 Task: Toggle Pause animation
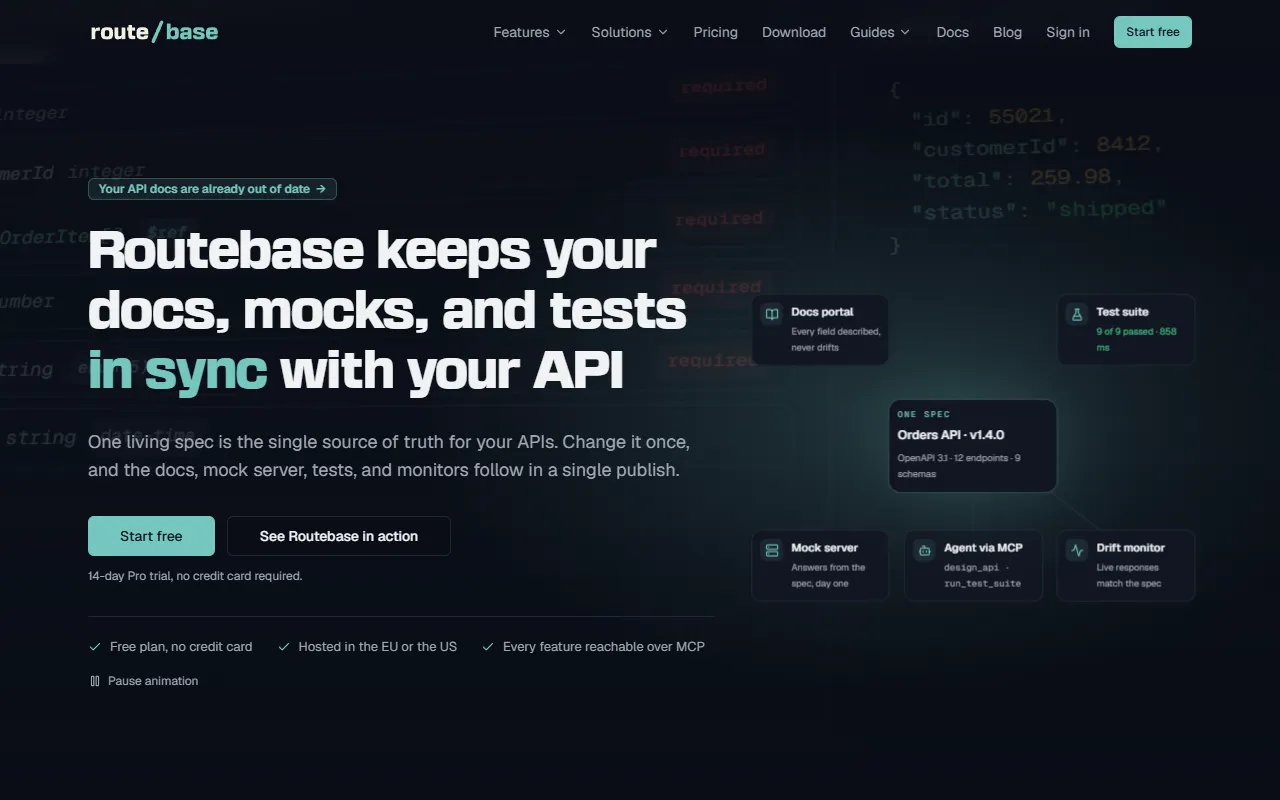144,681
